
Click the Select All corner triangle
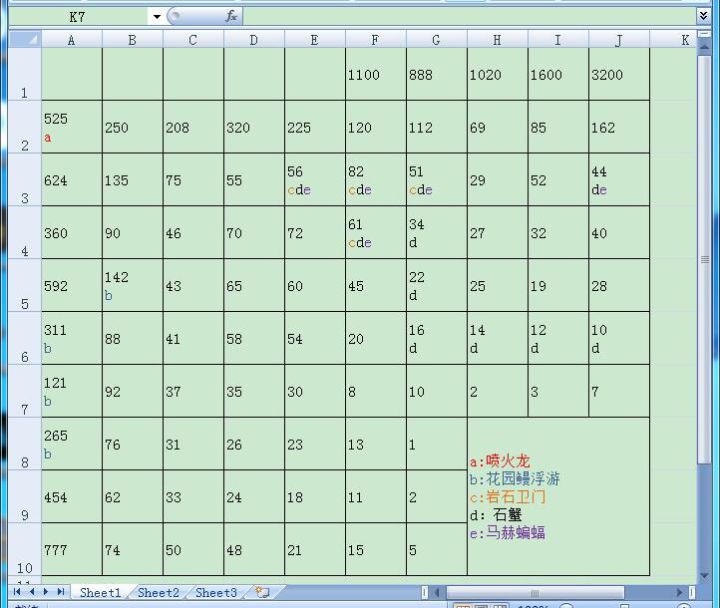(x=25, y=39)
